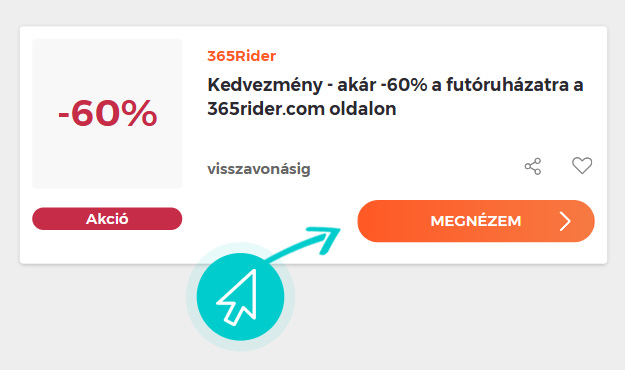Click the chevron arrow inside the MEGNÉZEM button
Screen dimensions: 625x370
point(565,221)
